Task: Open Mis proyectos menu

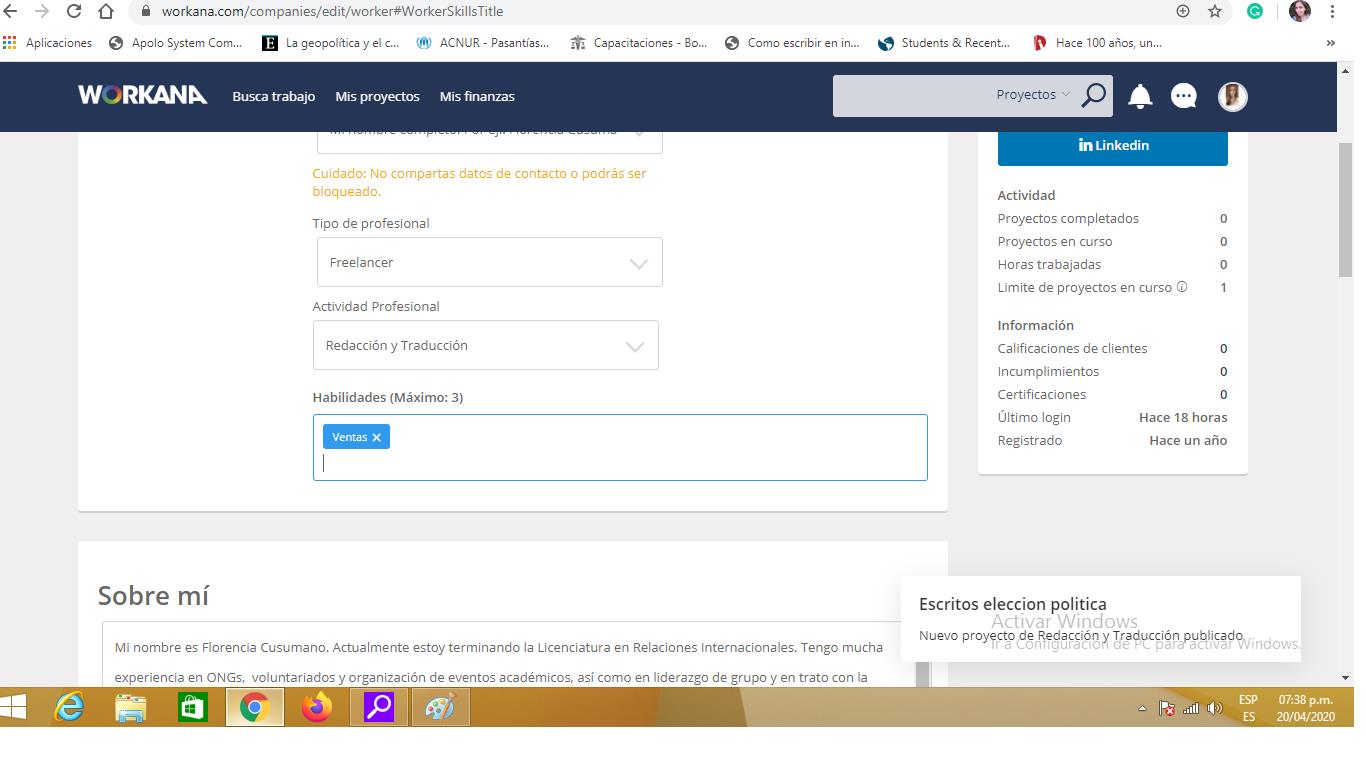Action: click(x=377, y=96)
